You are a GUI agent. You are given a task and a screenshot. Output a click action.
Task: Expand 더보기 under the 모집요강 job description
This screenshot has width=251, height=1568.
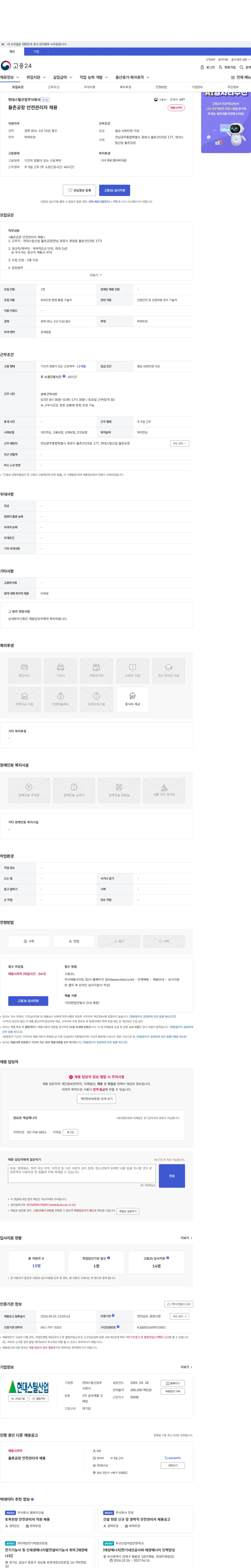point(96,275)
